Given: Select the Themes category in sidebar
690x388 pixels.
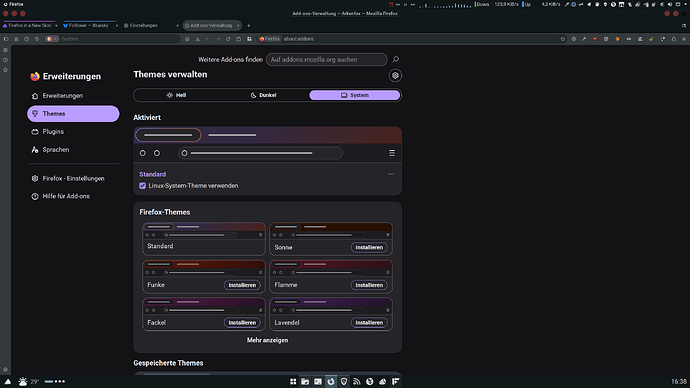Looking at the screenshot, I should [x=73, y=113].
